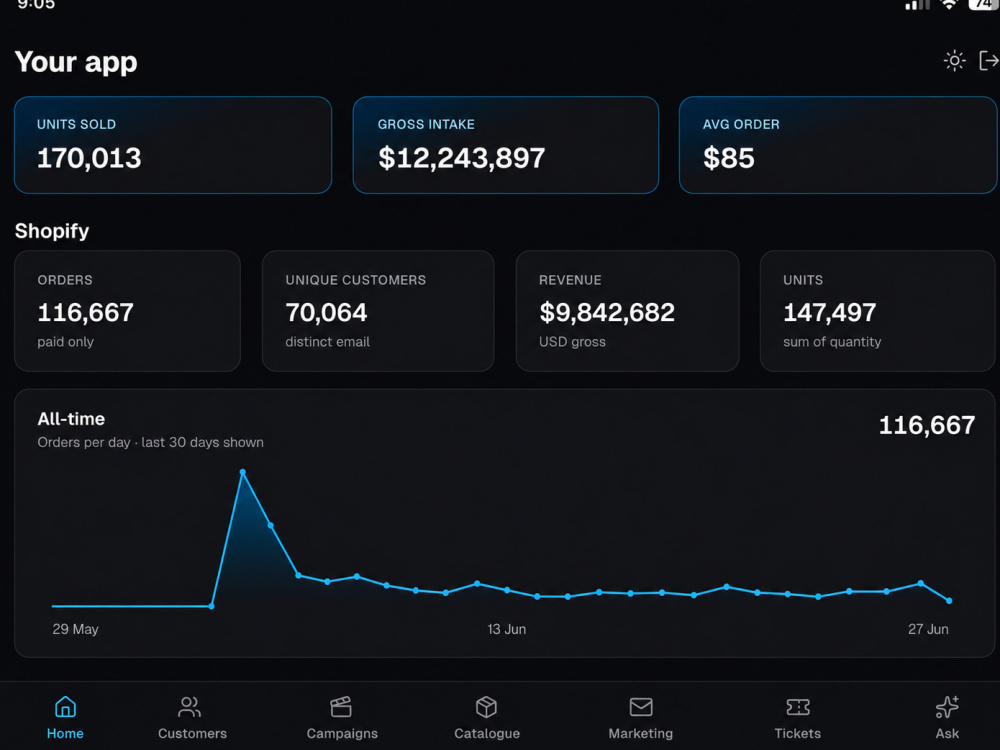
Task: Open the Gross Intake card
Action: [x=506, y=145]
